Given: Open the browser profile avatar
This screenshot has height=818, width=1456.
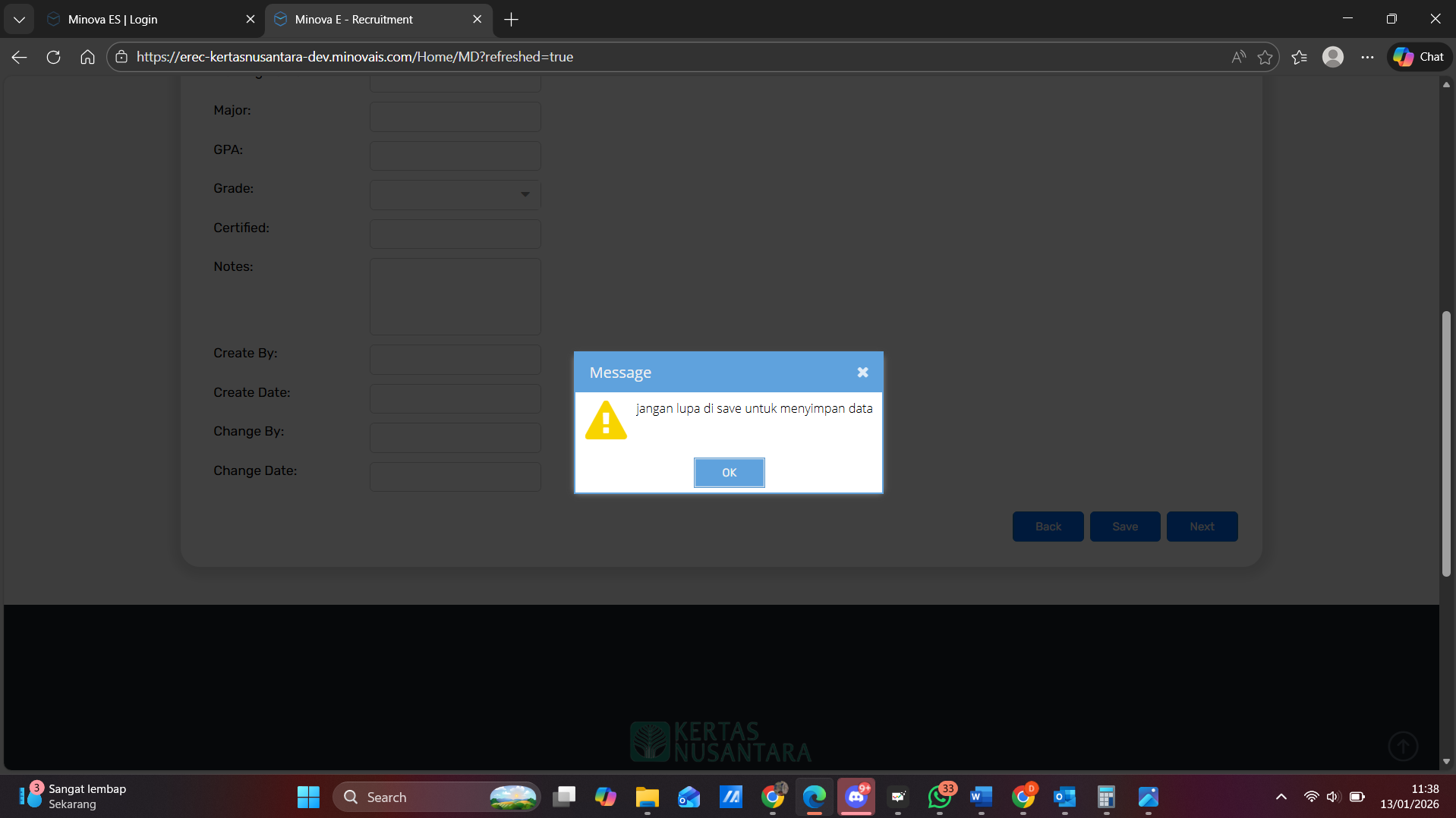Looking at the screenshot, I should click(1332, 57).
